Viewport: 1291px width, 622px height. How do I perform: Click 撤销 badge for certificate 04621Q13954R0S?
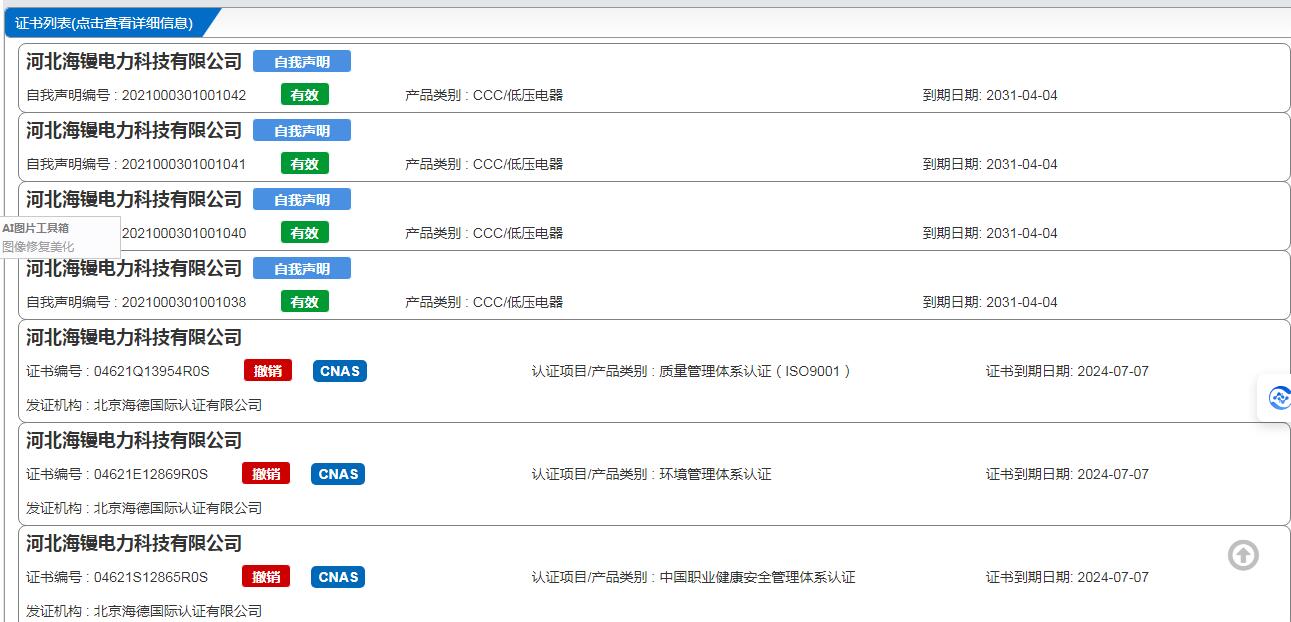click(268, 371)
